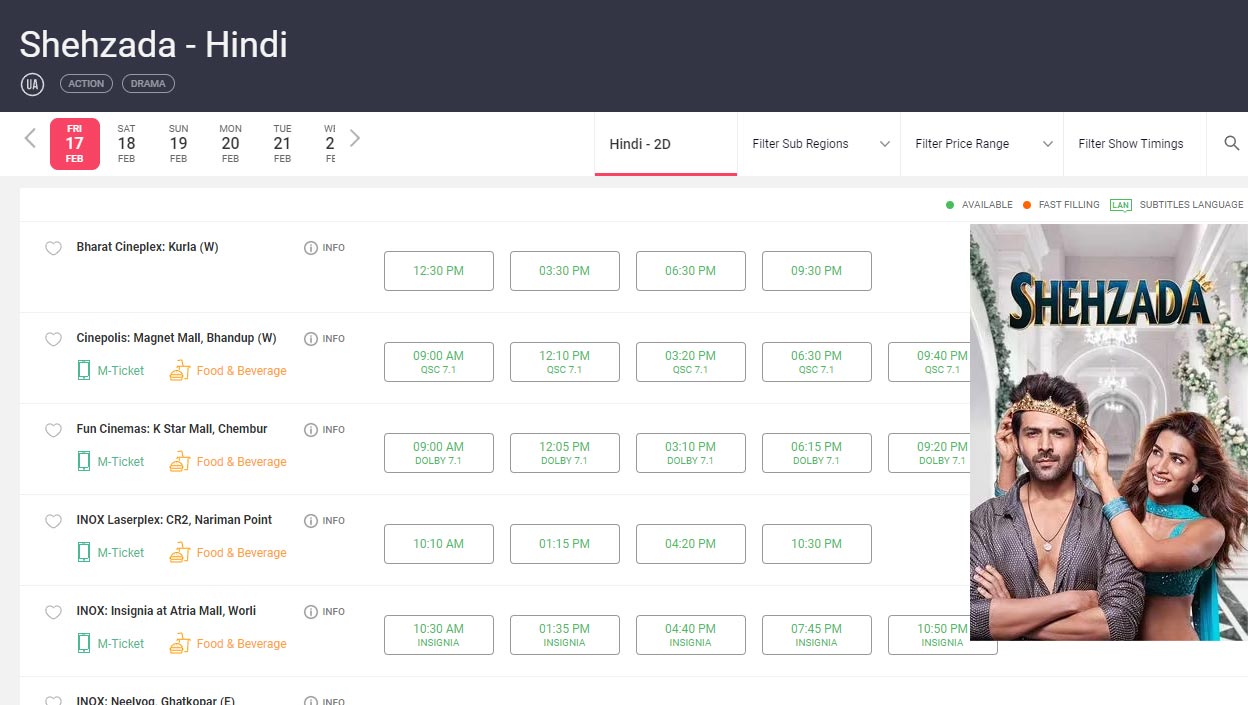1248x705 pixels.
Task: Expand Filter Sub Regions dropdown
Action: tap(820, 144)
